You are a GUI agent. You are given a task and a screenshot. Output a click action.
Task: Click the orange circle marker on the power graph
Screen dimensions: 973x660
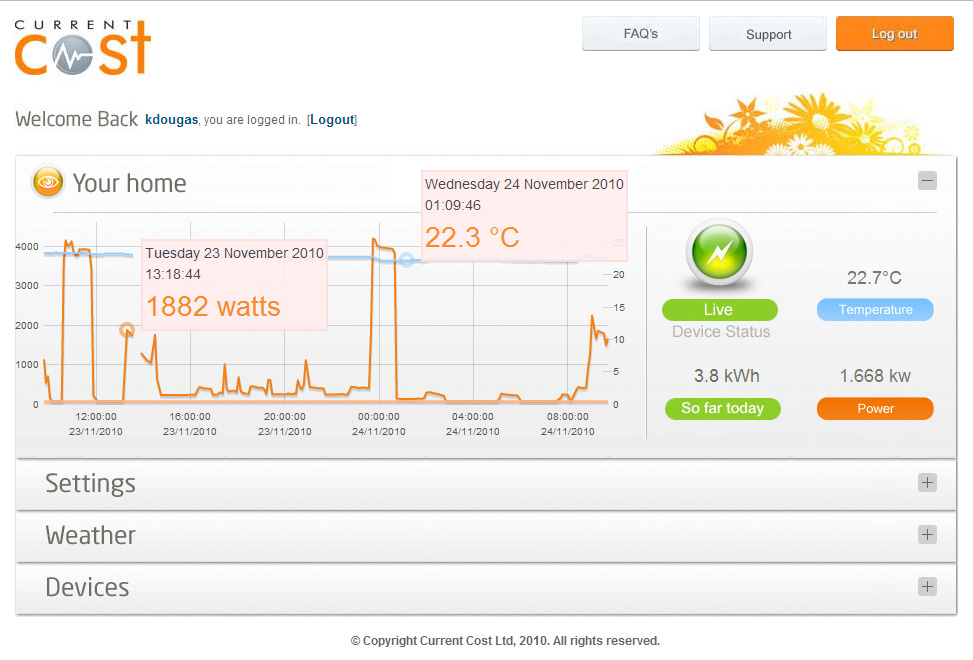pos(127,330)
